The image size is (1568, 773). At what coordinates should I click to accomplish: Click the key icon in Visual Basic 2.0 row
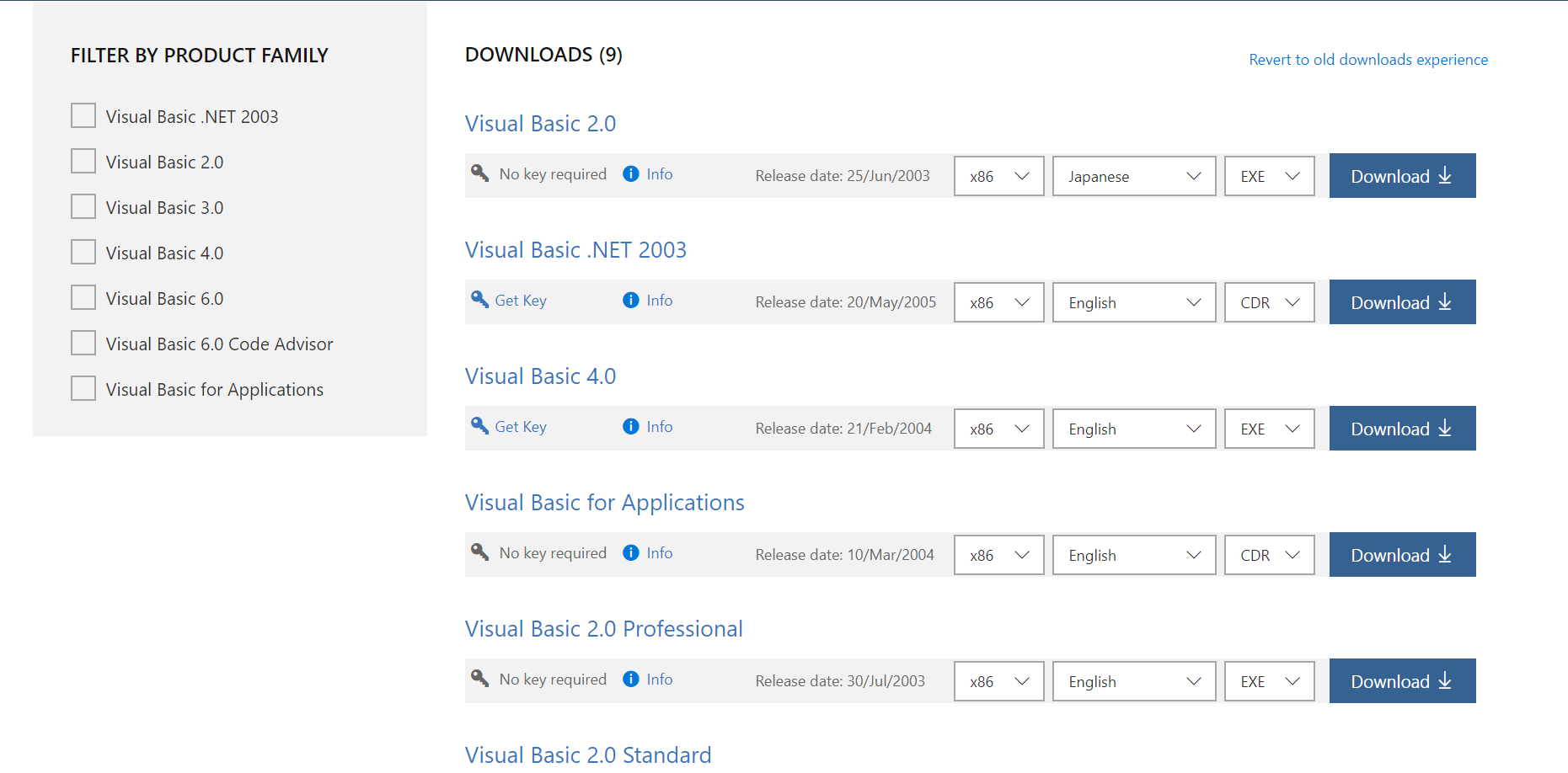pos(480,173)
